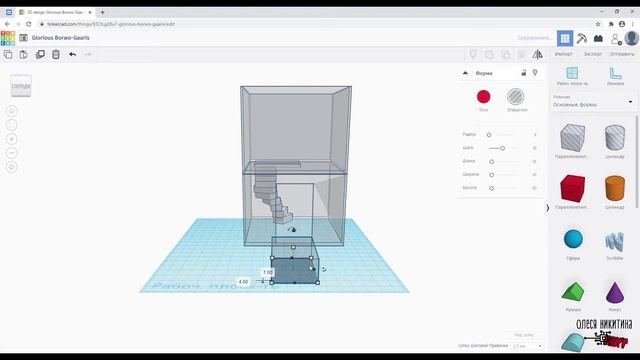The height and width of the screenshot is (360, 640).
Task: Open the user profile avatar
Action: (631, 38)
